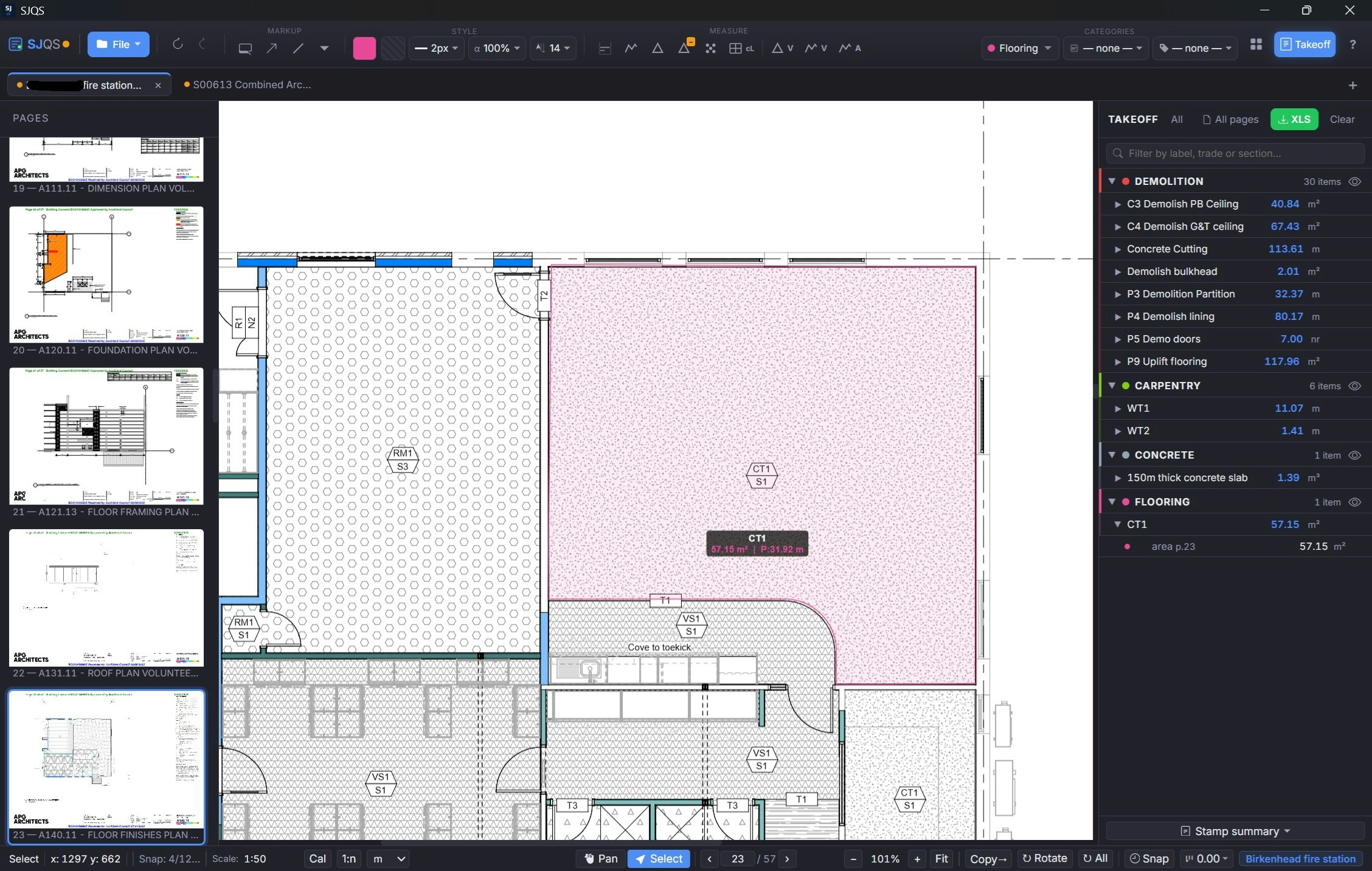
Task: Switch to the S00613 Combined Arc tab
Action: 247,85
